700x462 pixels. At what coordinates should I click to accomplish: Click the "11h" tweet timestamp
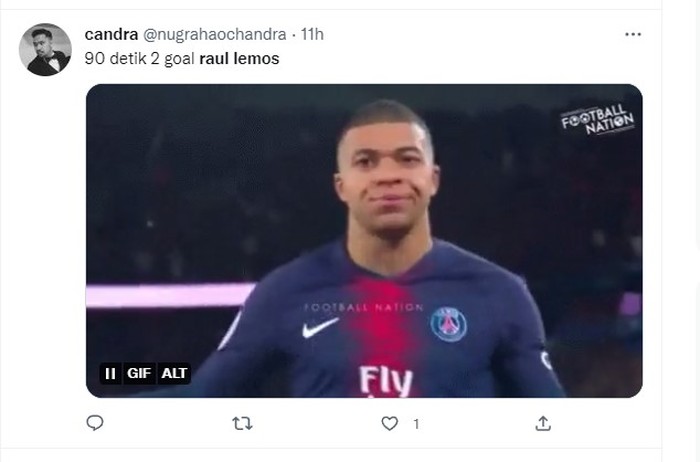coord(312,35)
